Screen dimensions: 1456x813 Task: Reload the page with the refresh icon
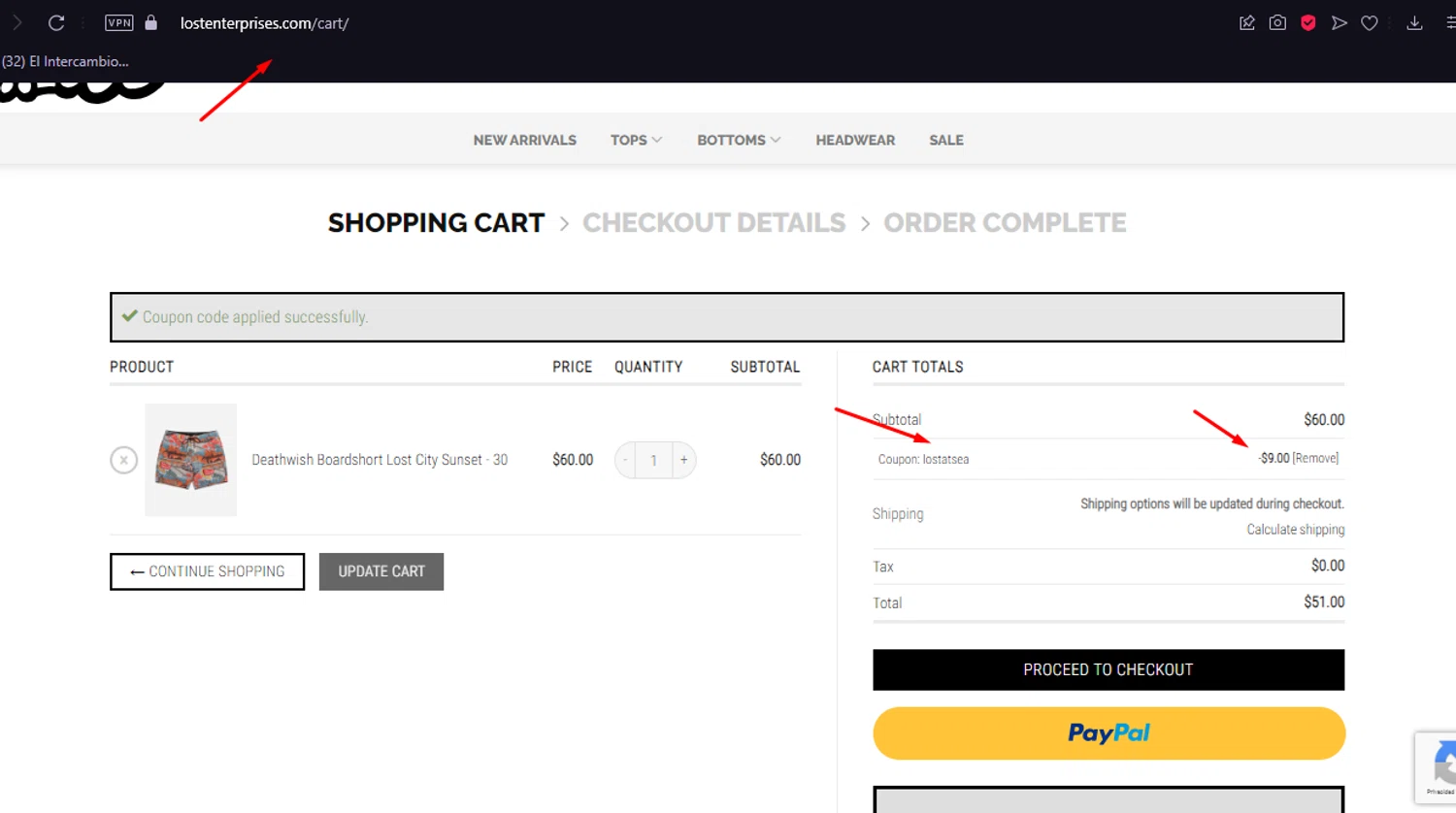(56, 22)
